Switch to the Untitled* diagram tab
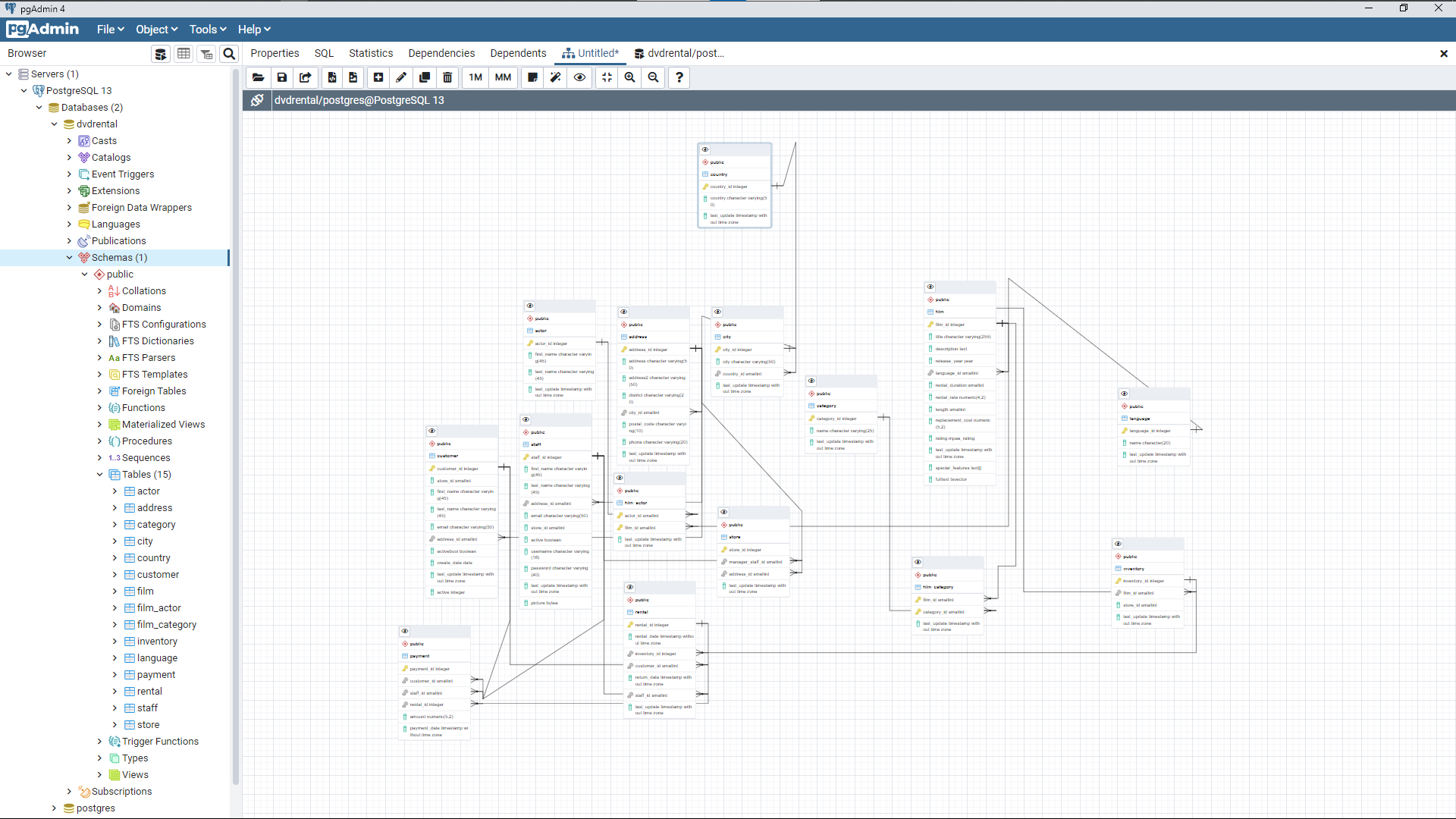This screenshot has width=1456, height=819. [590, 53]
